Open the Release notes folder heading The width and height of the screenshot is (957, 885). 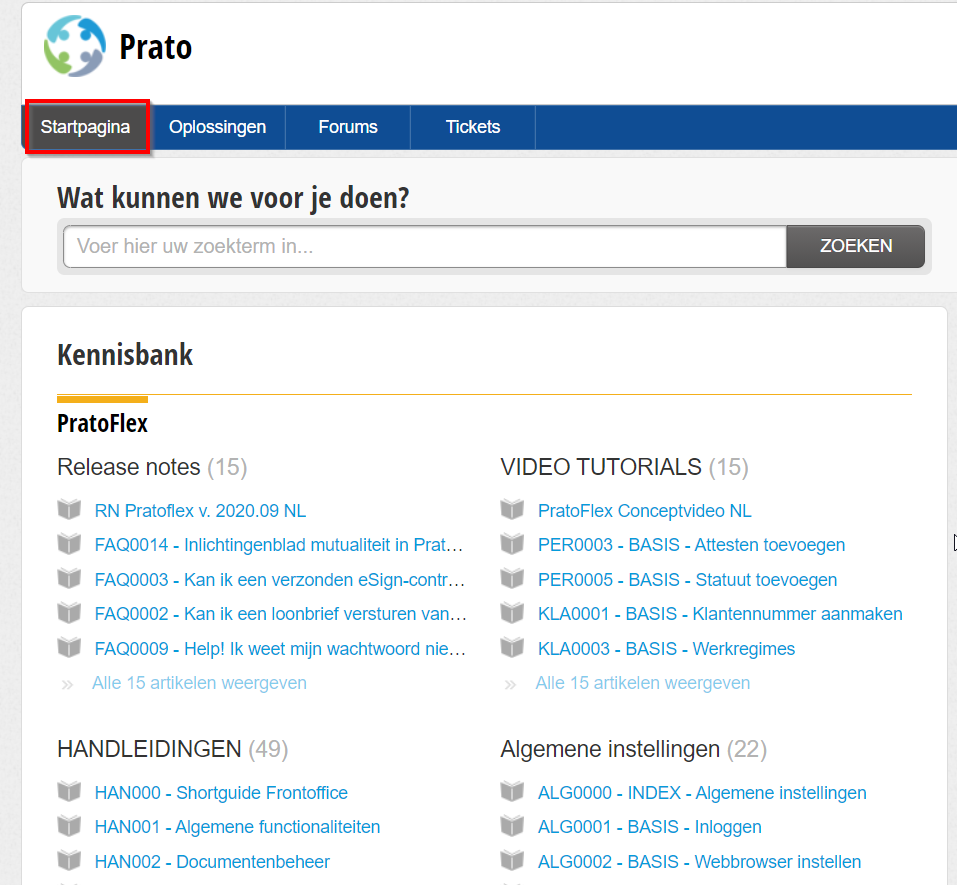tap(129, 467)
